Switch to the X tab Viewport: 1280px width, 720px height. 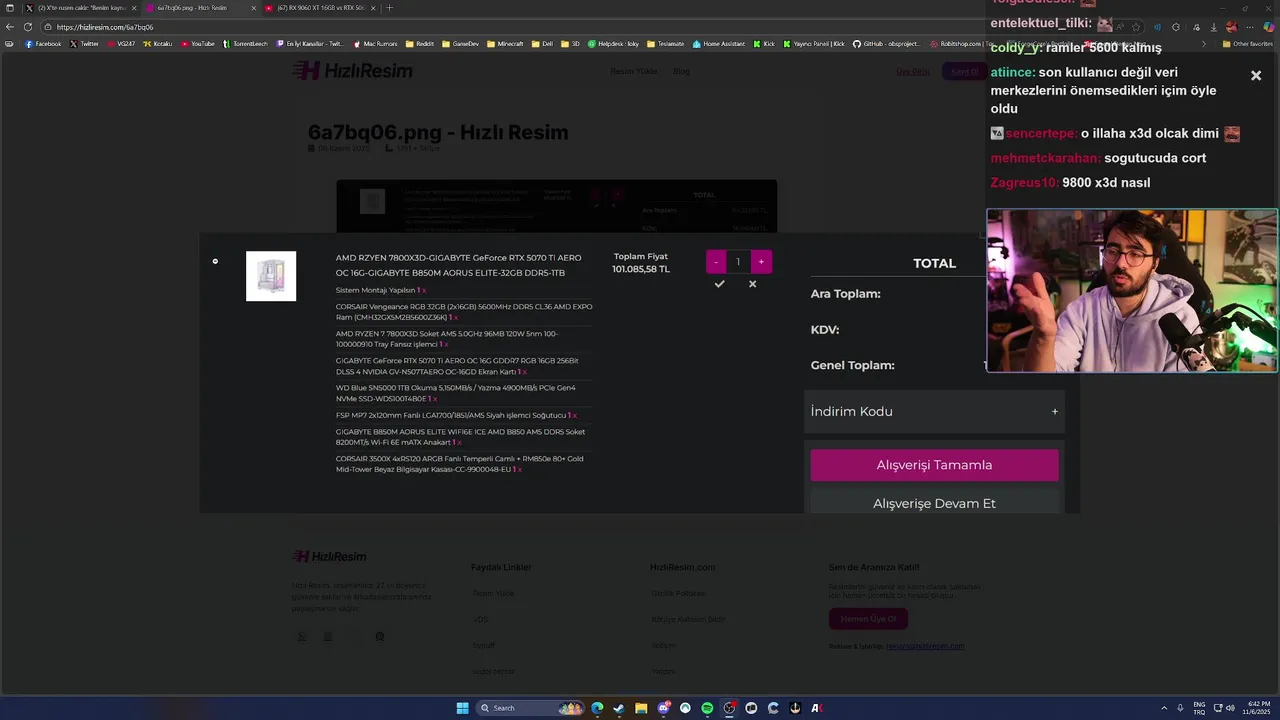[x=82, y=8]
